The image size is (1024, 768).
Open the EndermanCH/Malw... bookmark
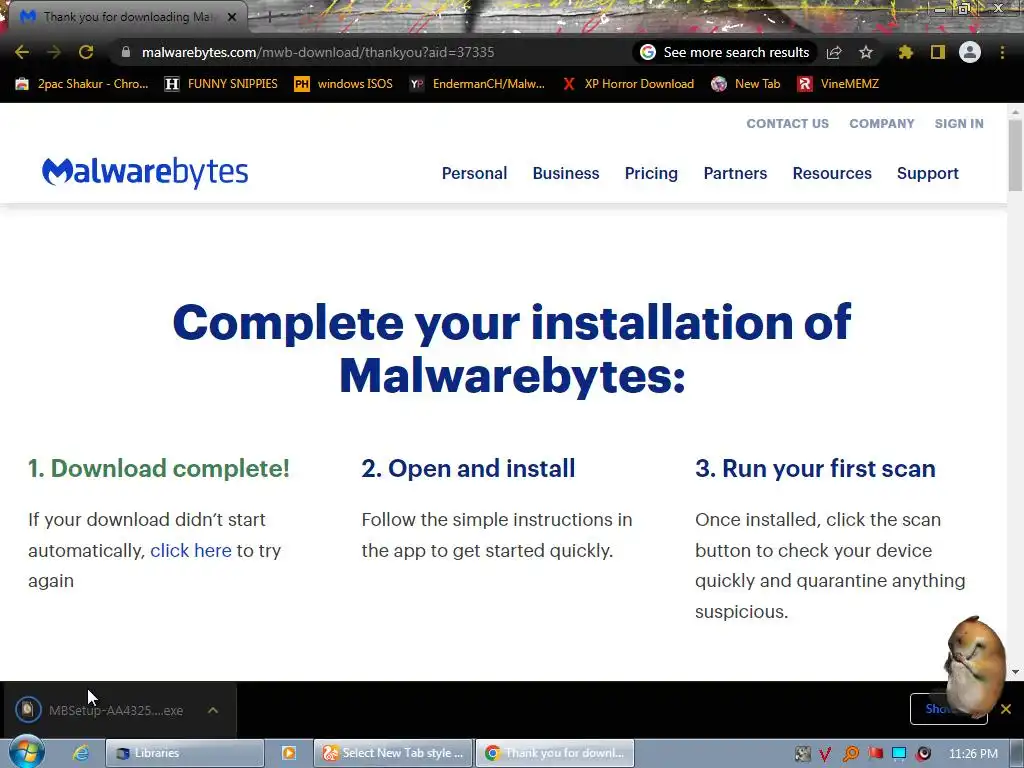coord(477,84)
